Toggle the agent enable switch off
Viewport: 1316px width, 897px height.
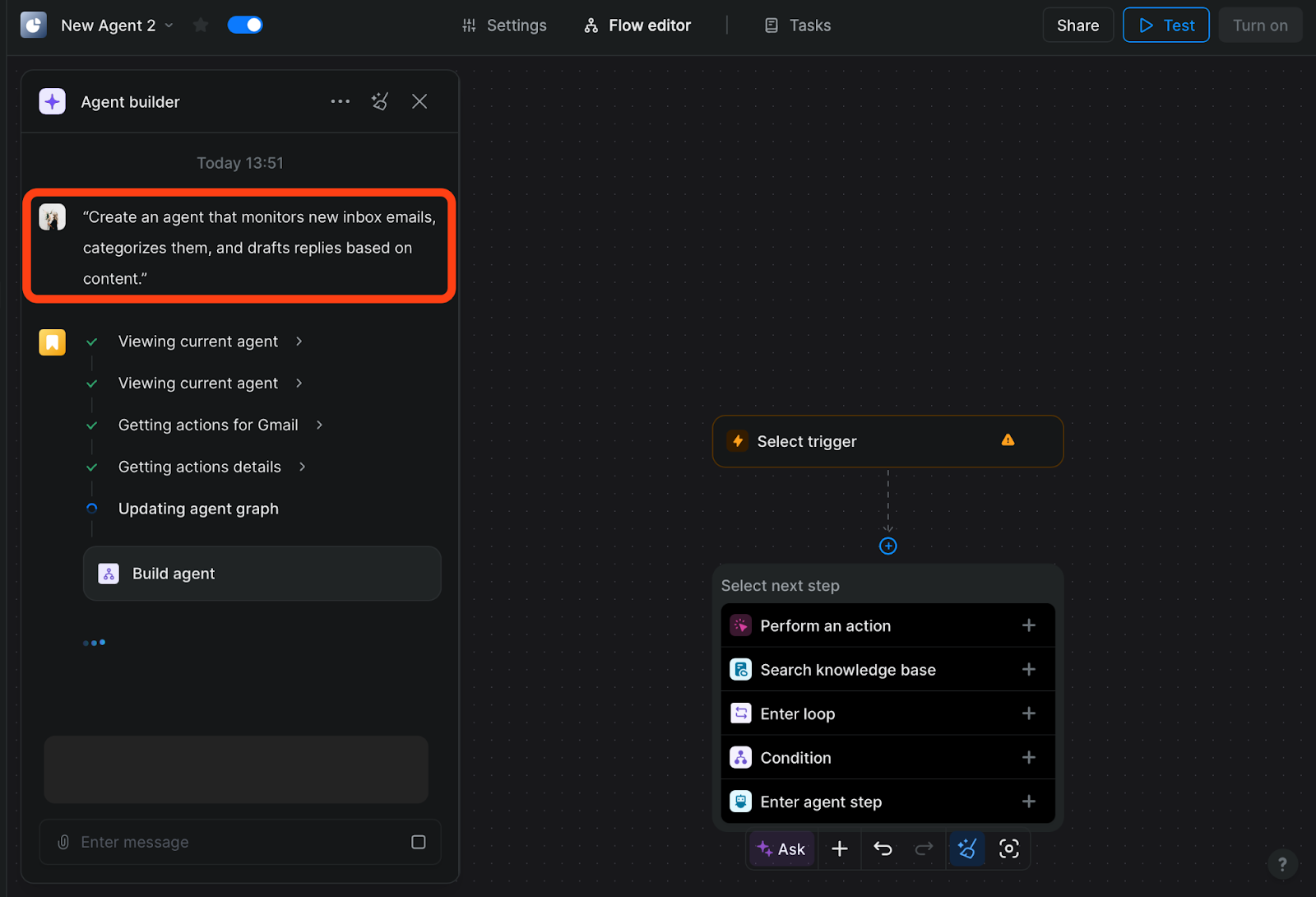coord(245,26)
